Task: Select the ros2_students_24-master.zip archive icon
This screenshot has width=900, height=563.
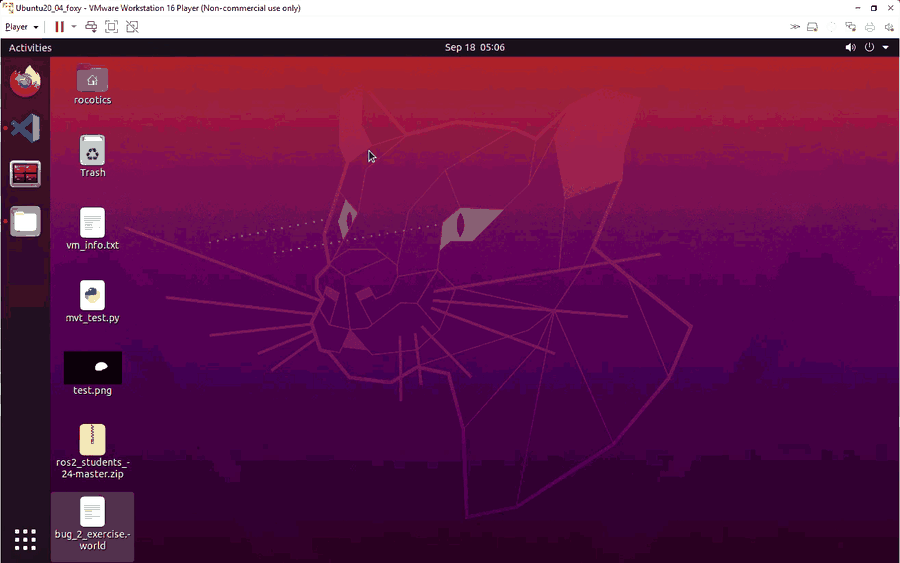Action: coord(92,440)
